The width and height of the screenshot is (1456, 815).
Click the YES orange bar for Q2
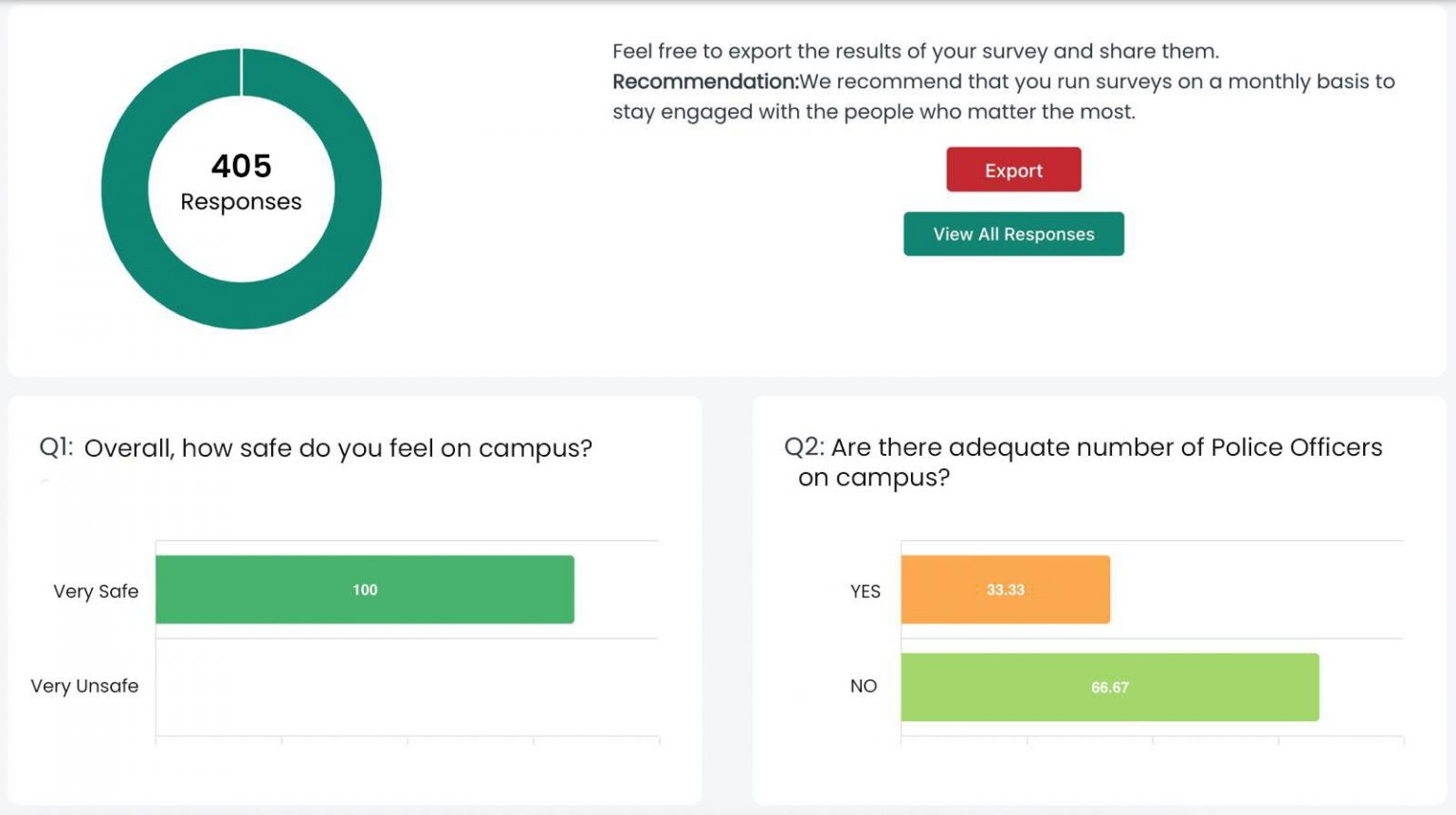[1005, 589]
